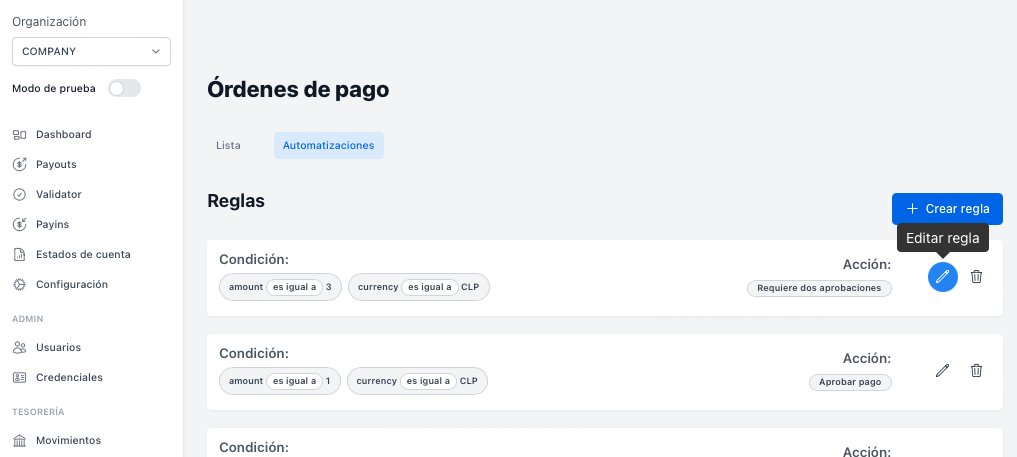Open Validator in the sidebar
This screenshot has width=1017, height=457.
[59, 194]
